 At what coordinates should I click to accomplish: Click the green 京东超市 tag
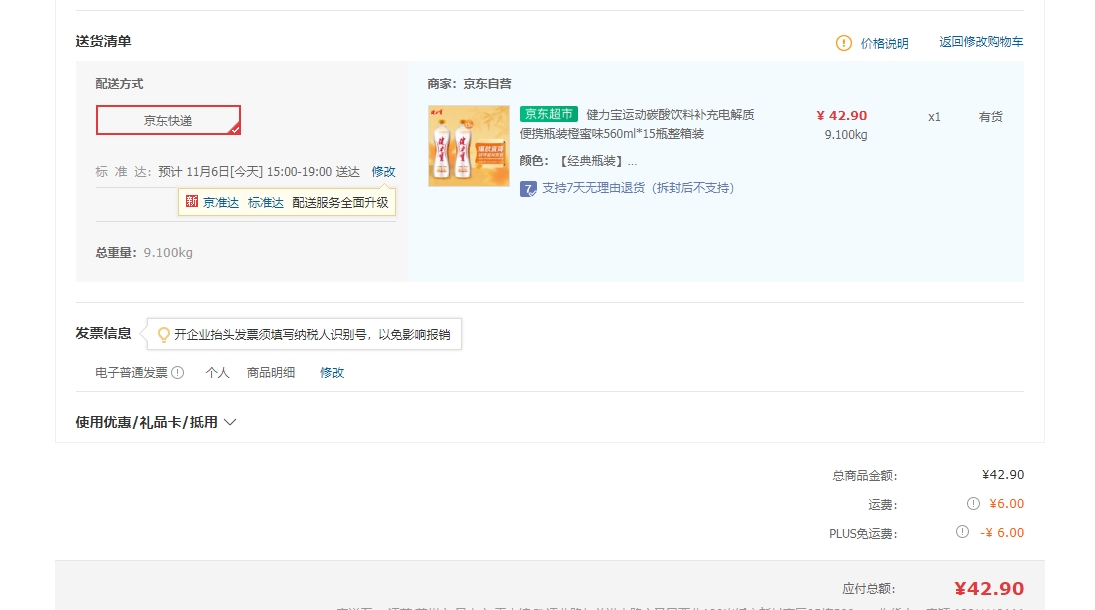(549, 114)
